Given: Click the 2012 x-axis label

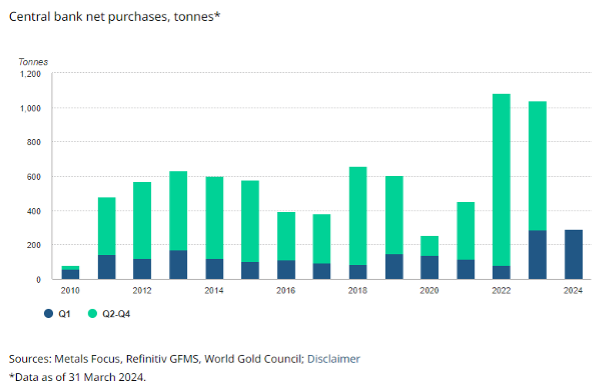Looking at the screenshot, I should tap(142, 291).
